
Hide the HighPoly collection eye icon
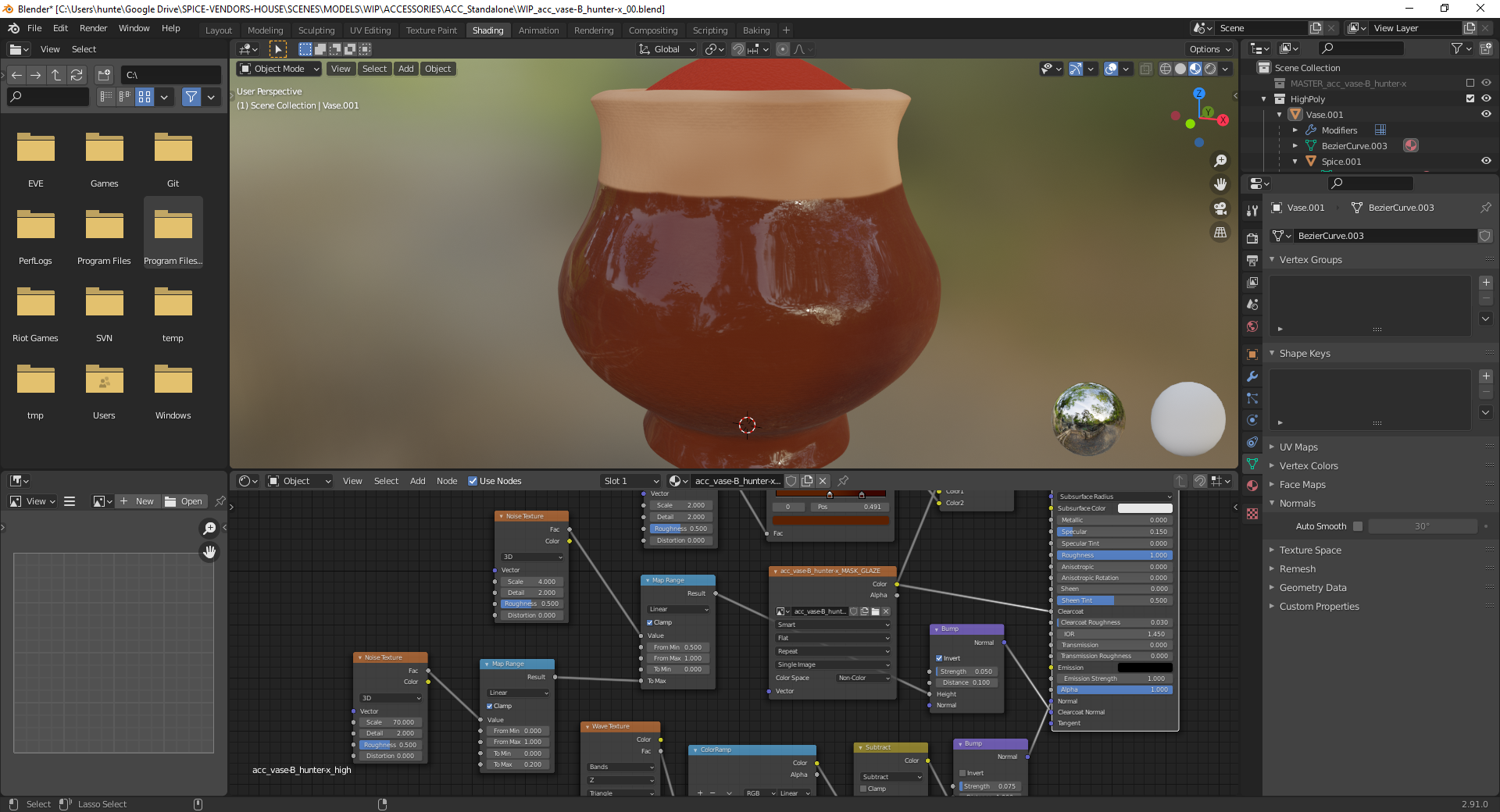tap(1486, 98)
